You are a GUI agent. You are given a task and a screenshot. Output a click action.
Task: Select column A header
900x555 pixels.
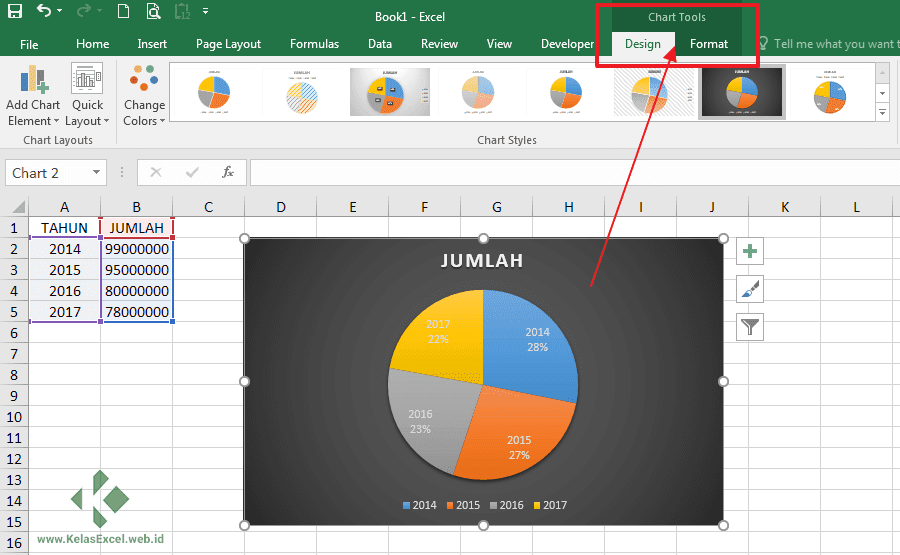pos(64,207)
